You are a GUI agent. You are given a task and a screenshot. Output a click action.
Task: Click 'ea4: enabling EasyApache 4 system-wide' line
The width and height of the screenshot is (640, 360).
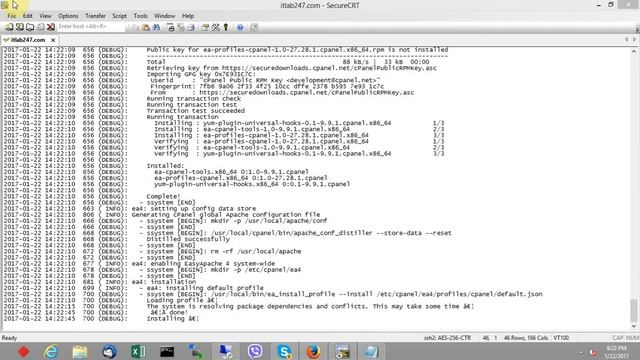(203, 264)
